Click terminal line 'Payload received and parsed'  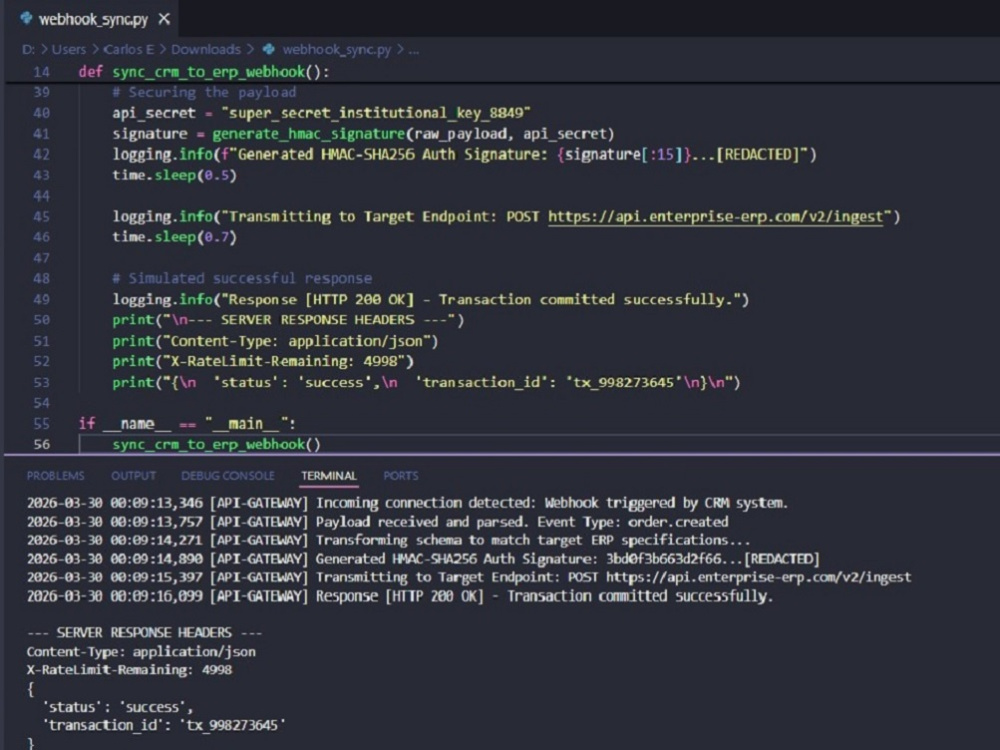377,522
